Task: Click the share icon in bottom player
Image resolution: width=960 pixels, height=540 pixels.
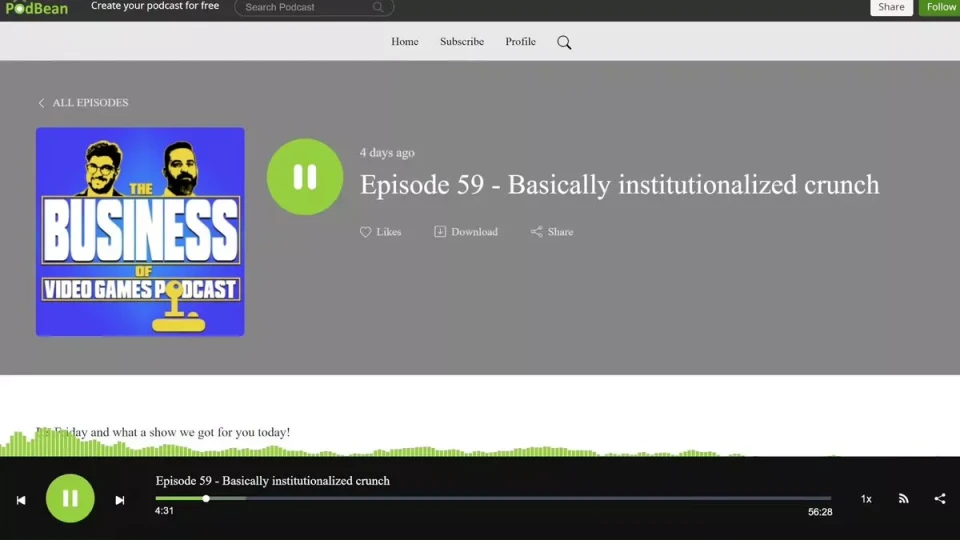Action: [940, 498]
